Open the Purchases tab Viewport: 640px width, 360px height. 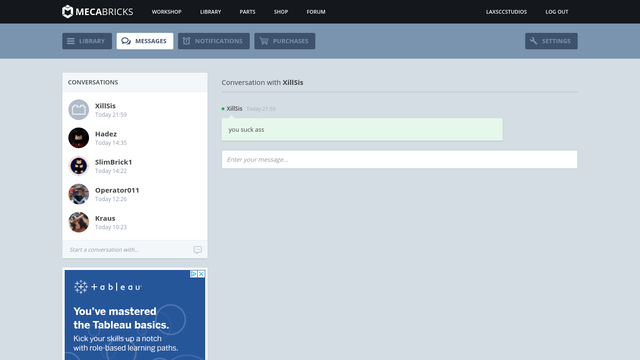pyautogui.click(x=284, y=41)
